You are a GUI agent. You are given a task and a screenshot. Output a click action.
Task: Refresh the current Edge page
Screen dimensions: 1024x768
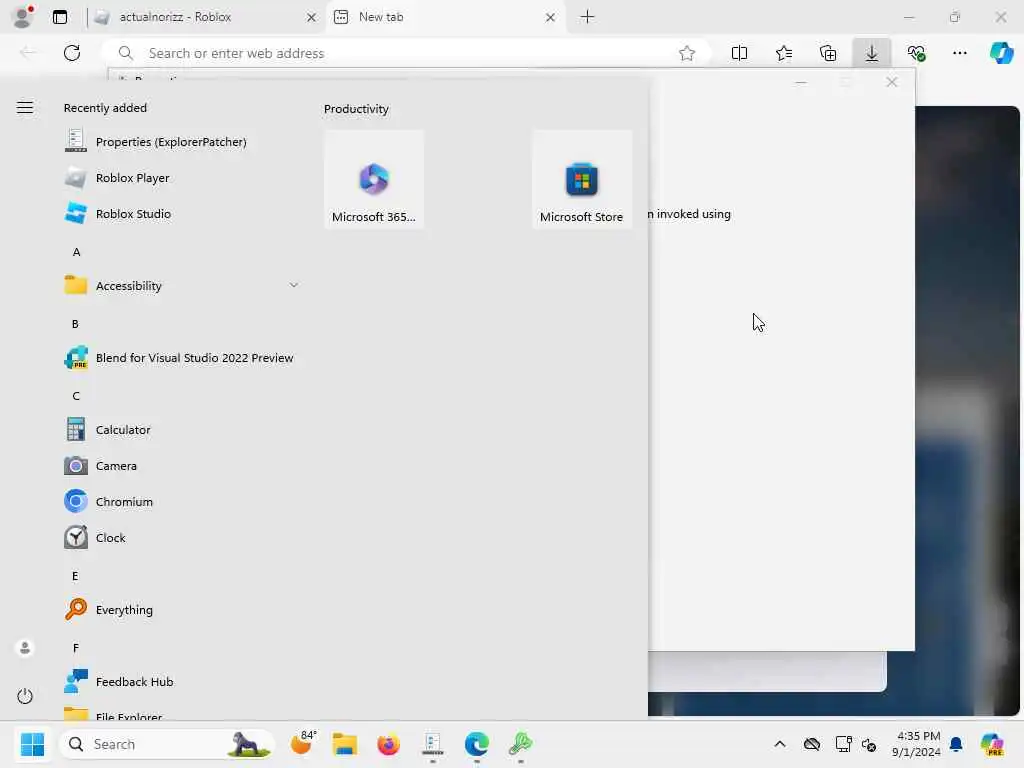click(72, 53)
